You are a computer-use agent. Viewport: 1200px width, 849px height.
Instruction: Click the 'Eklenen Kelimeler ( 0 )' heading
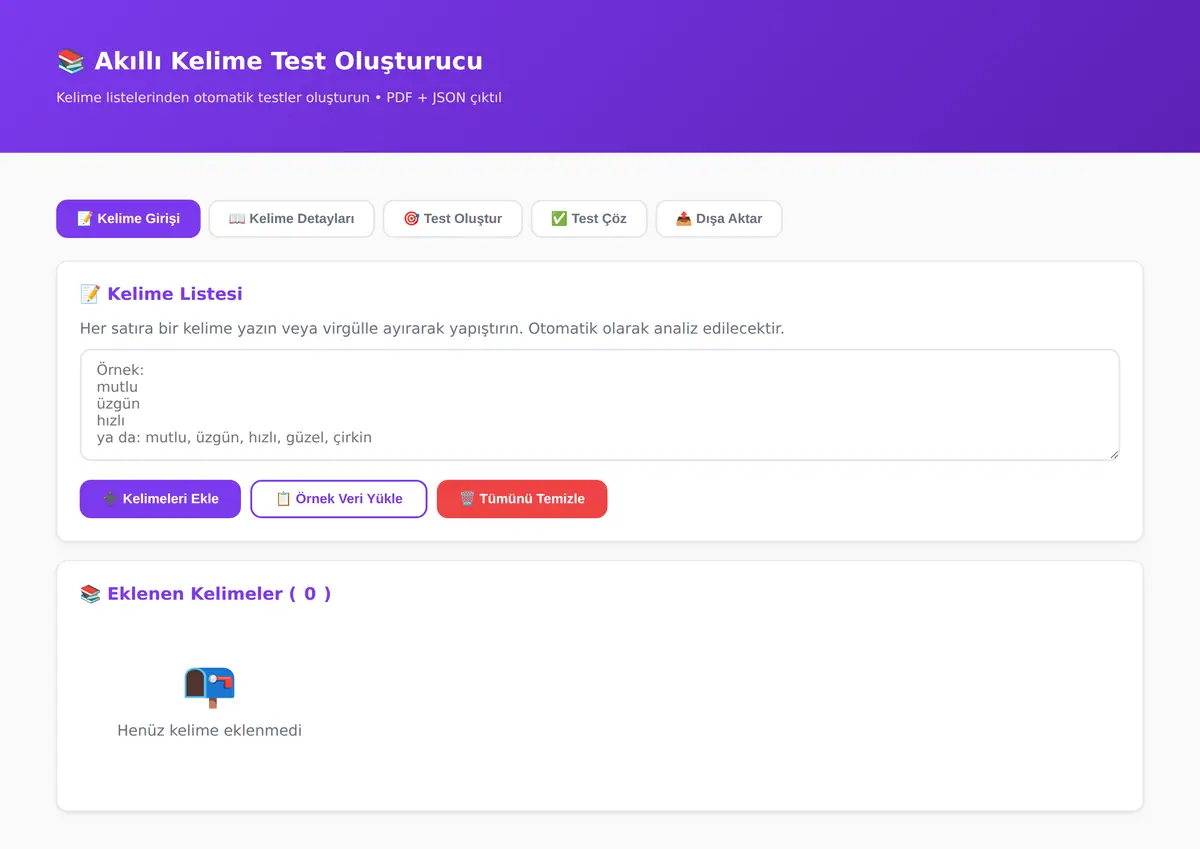[219, 594]
